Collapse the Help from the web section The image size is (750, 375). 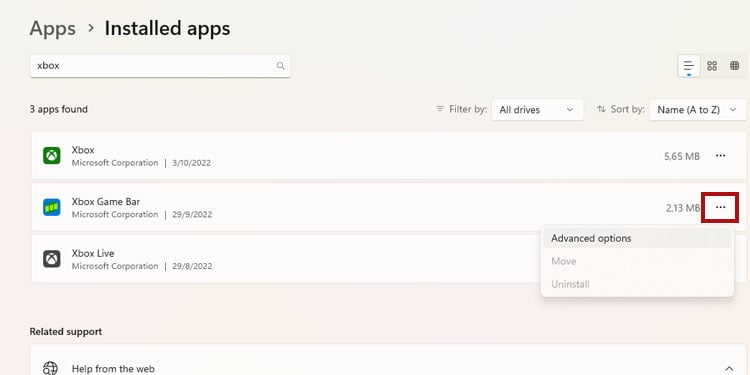[x=729, y=368]
